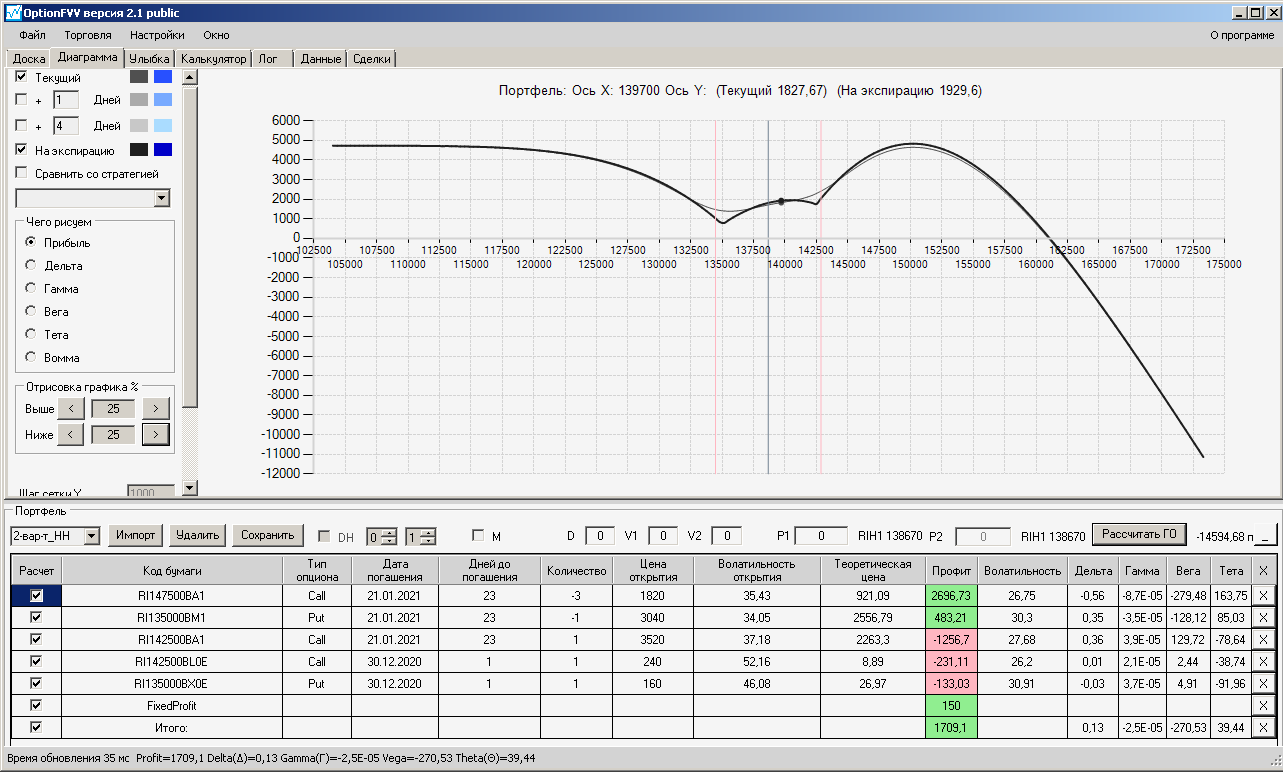Enable the Сравнить со стратегией checkbox
The height and width of the screenshot is (772, 1283).
[x=21, y=173]
